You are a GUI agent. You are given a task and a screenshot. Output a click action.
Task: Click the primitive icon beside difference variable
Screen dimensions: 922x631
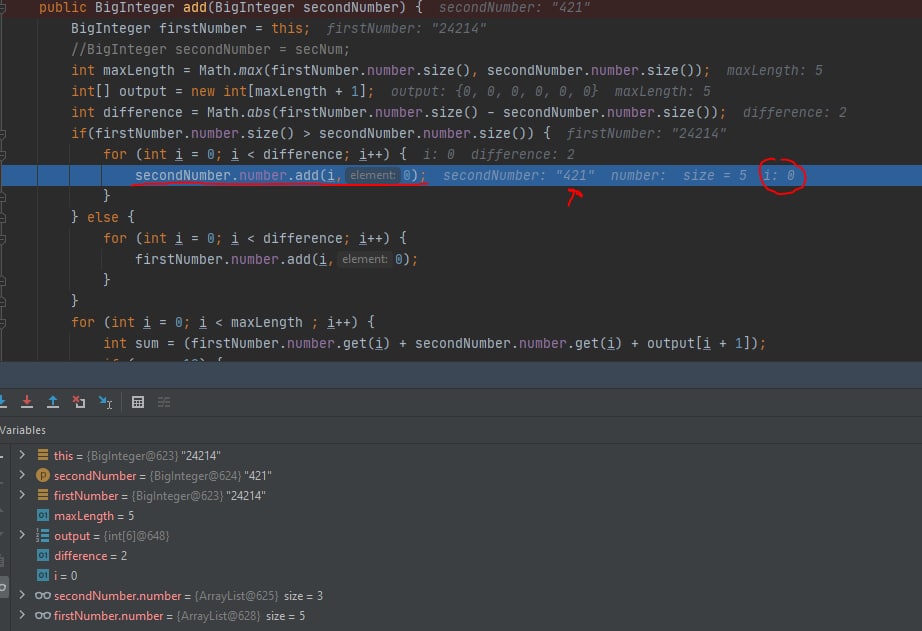coord(43,555)
